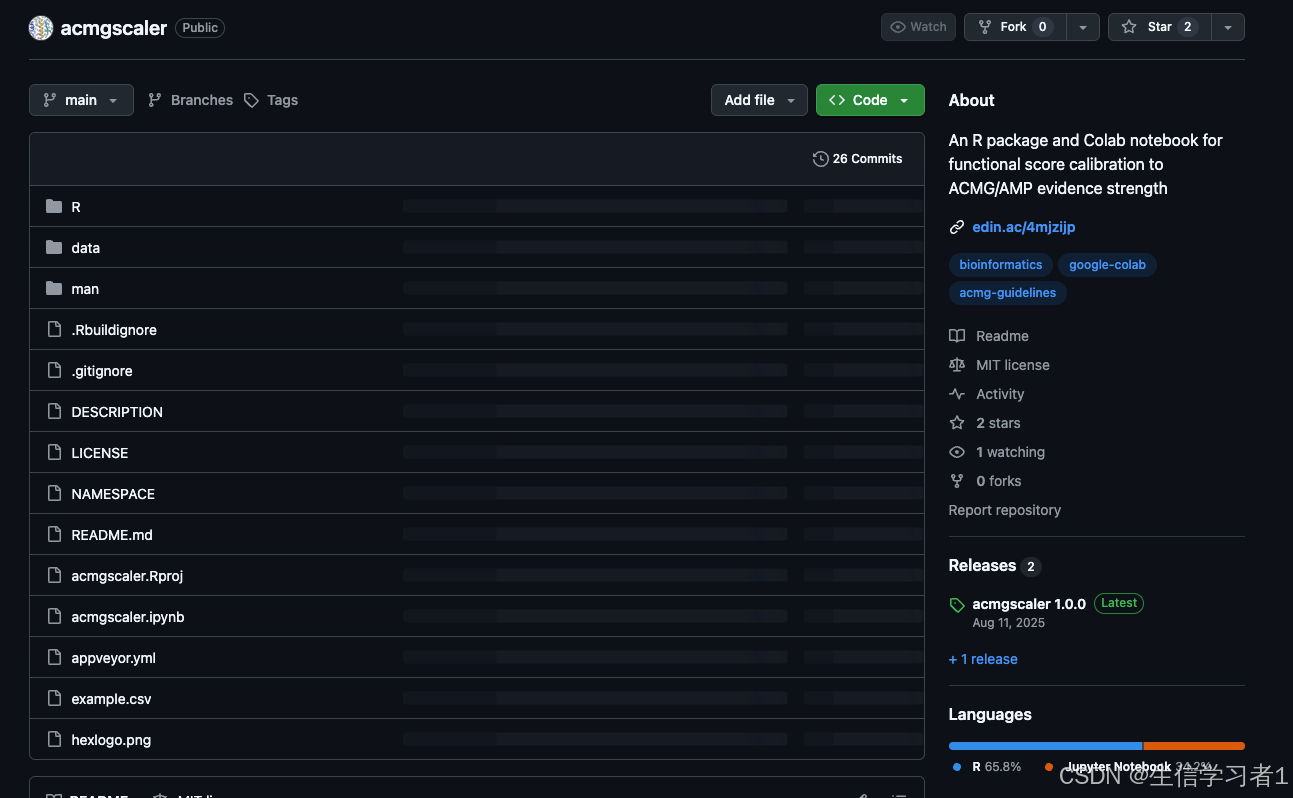Select the acmg-guidelines topic tag
This screenshot has width=1293, height=798.
click(x=1007, y=293)
